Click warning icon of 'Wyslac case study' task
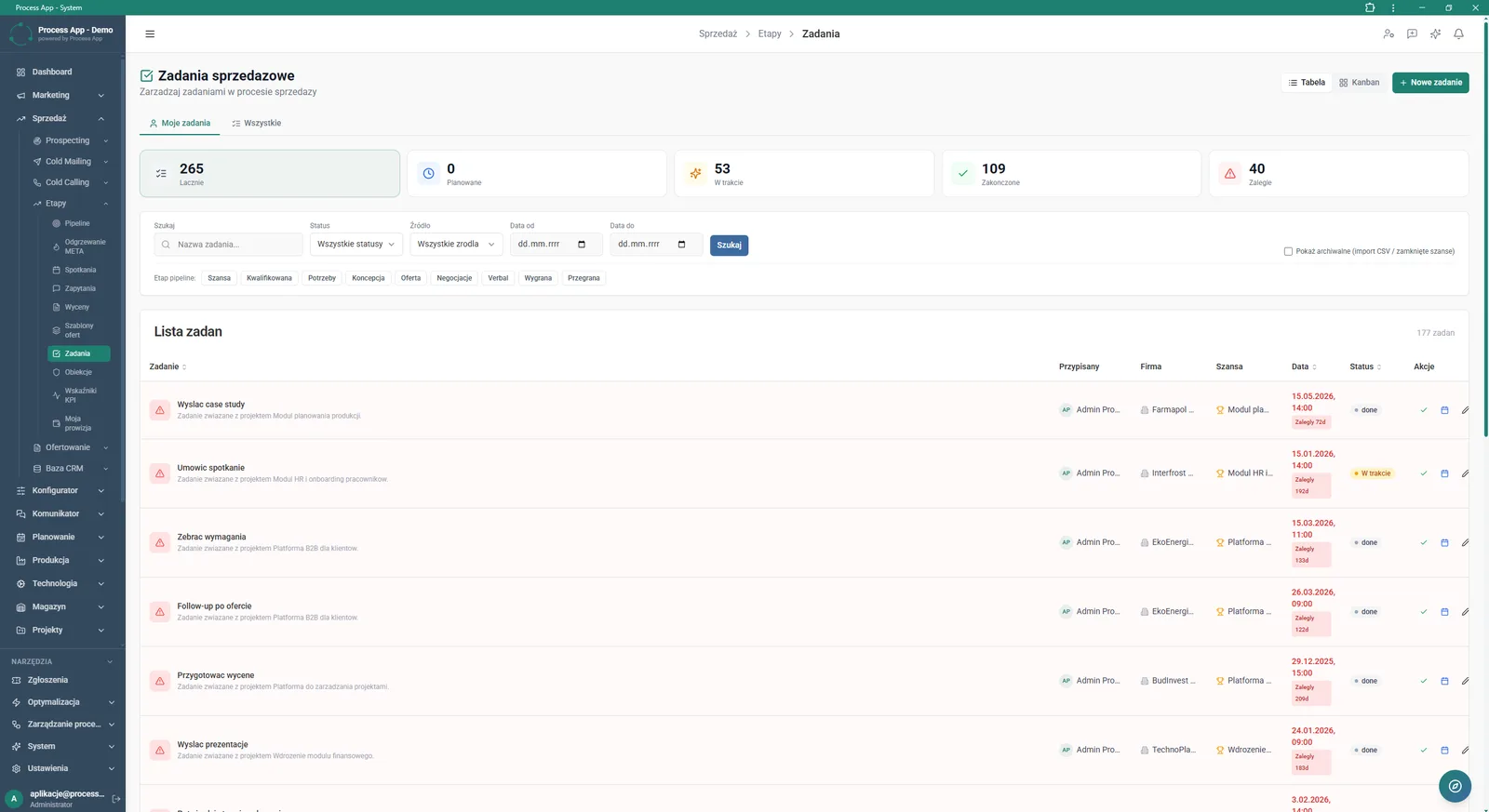Screen dimensions: 1489x812 [160, 410]
